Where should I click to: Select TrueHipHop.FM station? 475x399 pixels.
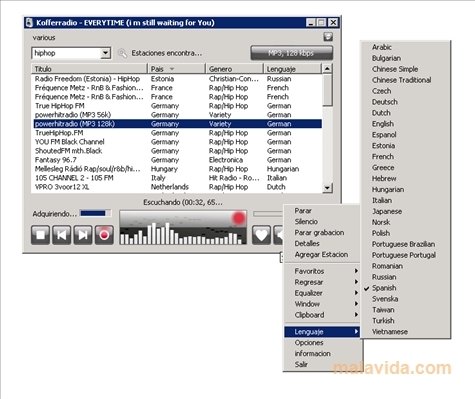pyautogui.click(x=177, y=133)
